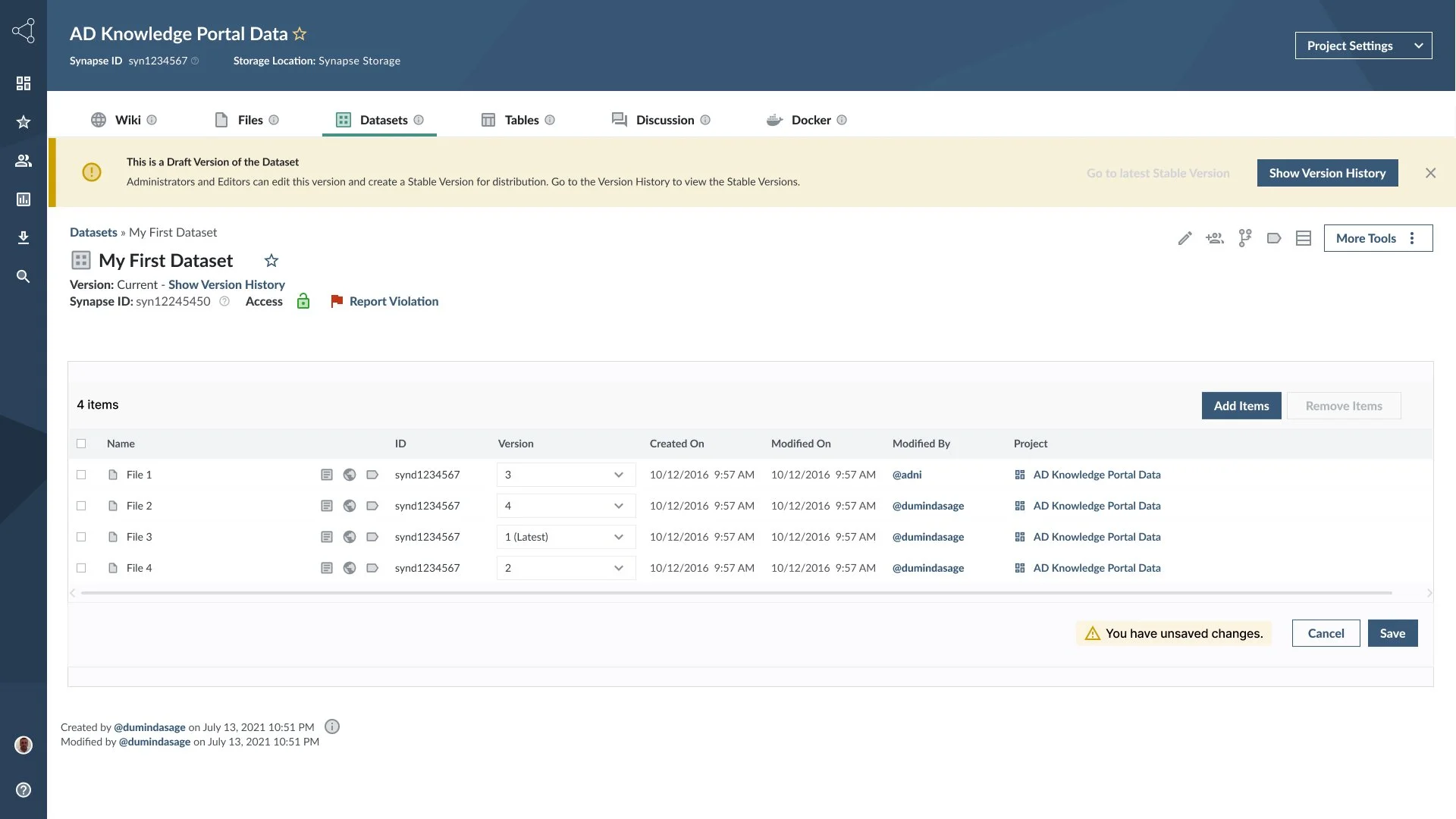
Task: Click the version branch icon
Action: 1244,238
